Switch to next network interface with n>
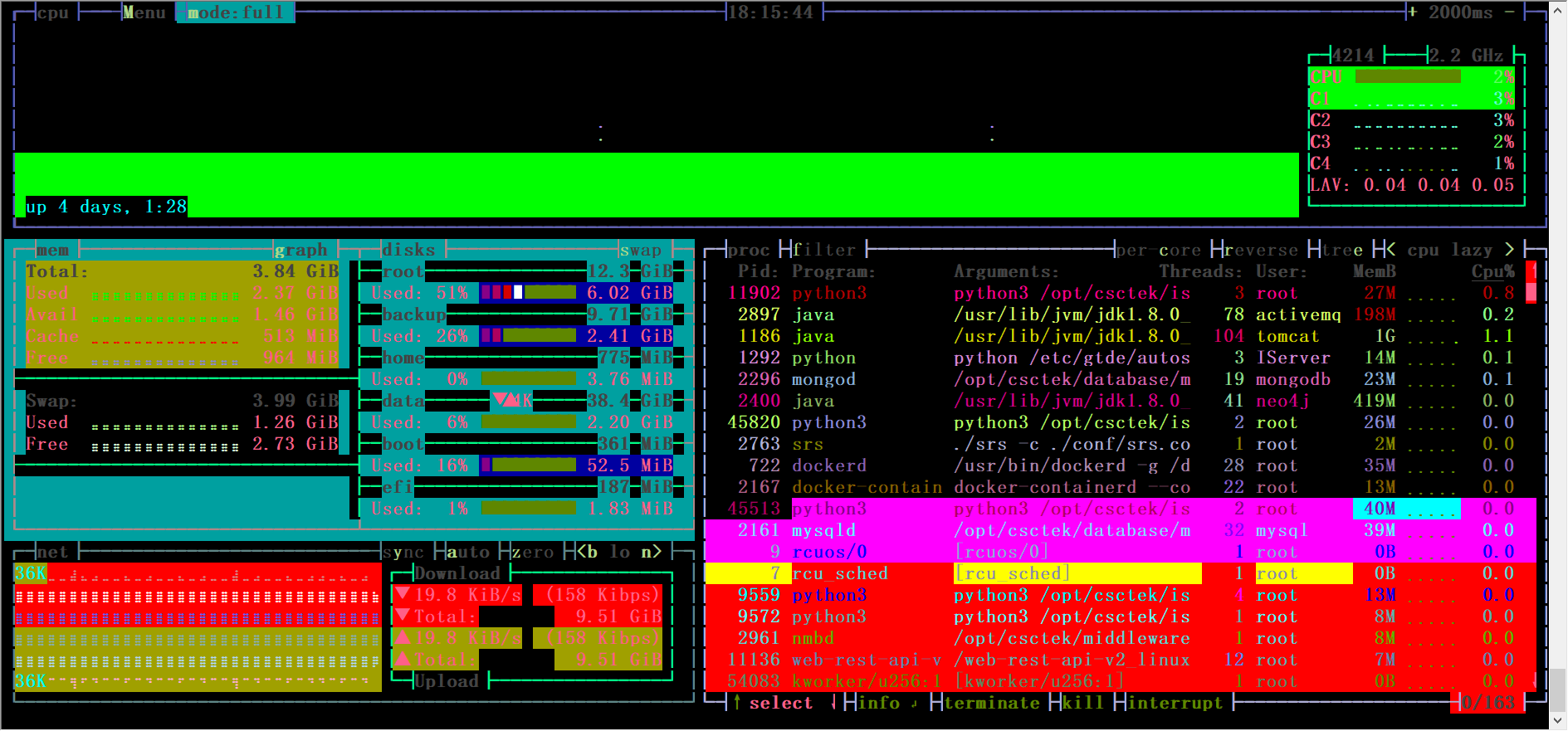 [652, 552]
